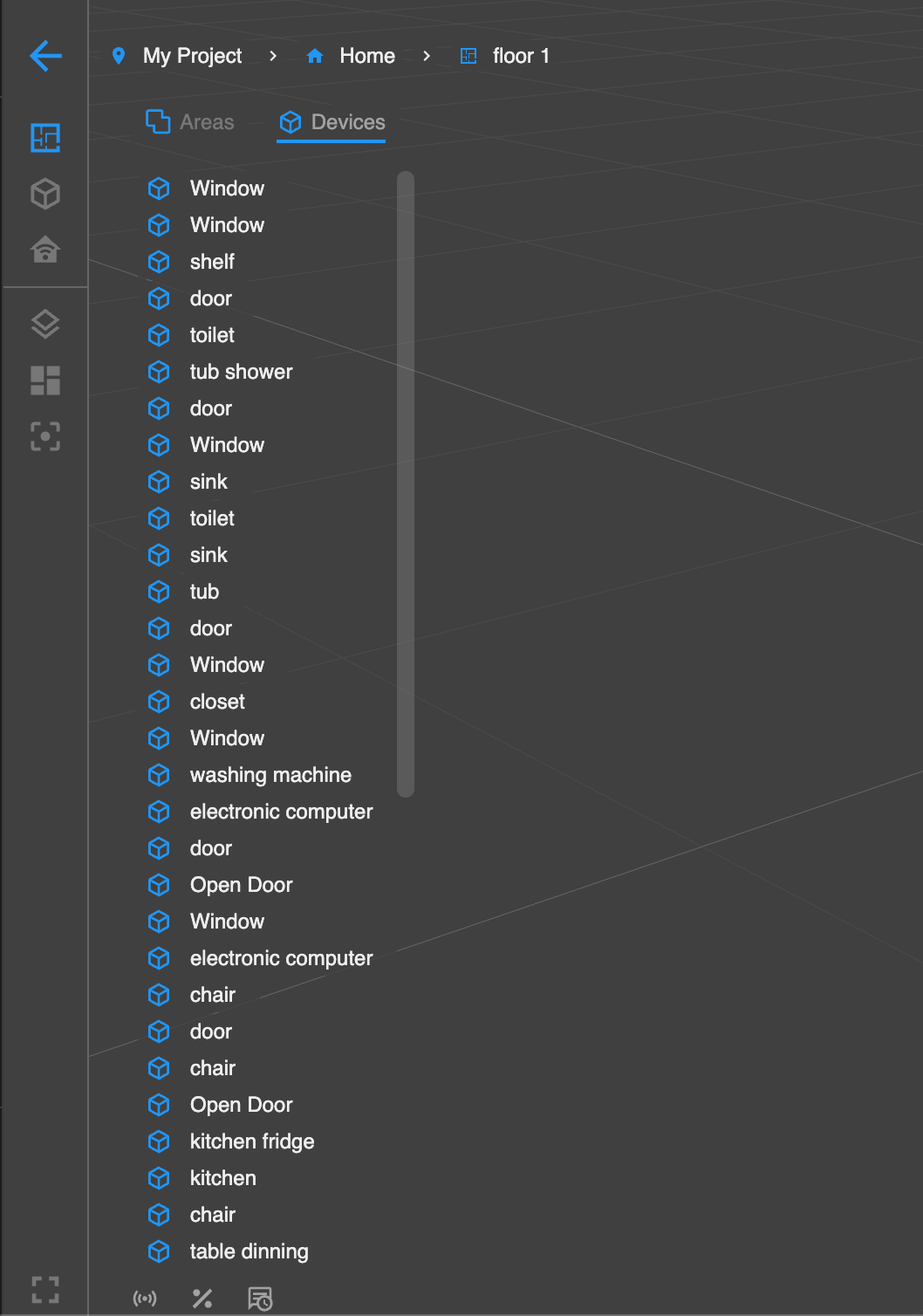This screenshot has height=1316, width=923.
Task: Select the kitchen fridge device
Action: 252,1141
